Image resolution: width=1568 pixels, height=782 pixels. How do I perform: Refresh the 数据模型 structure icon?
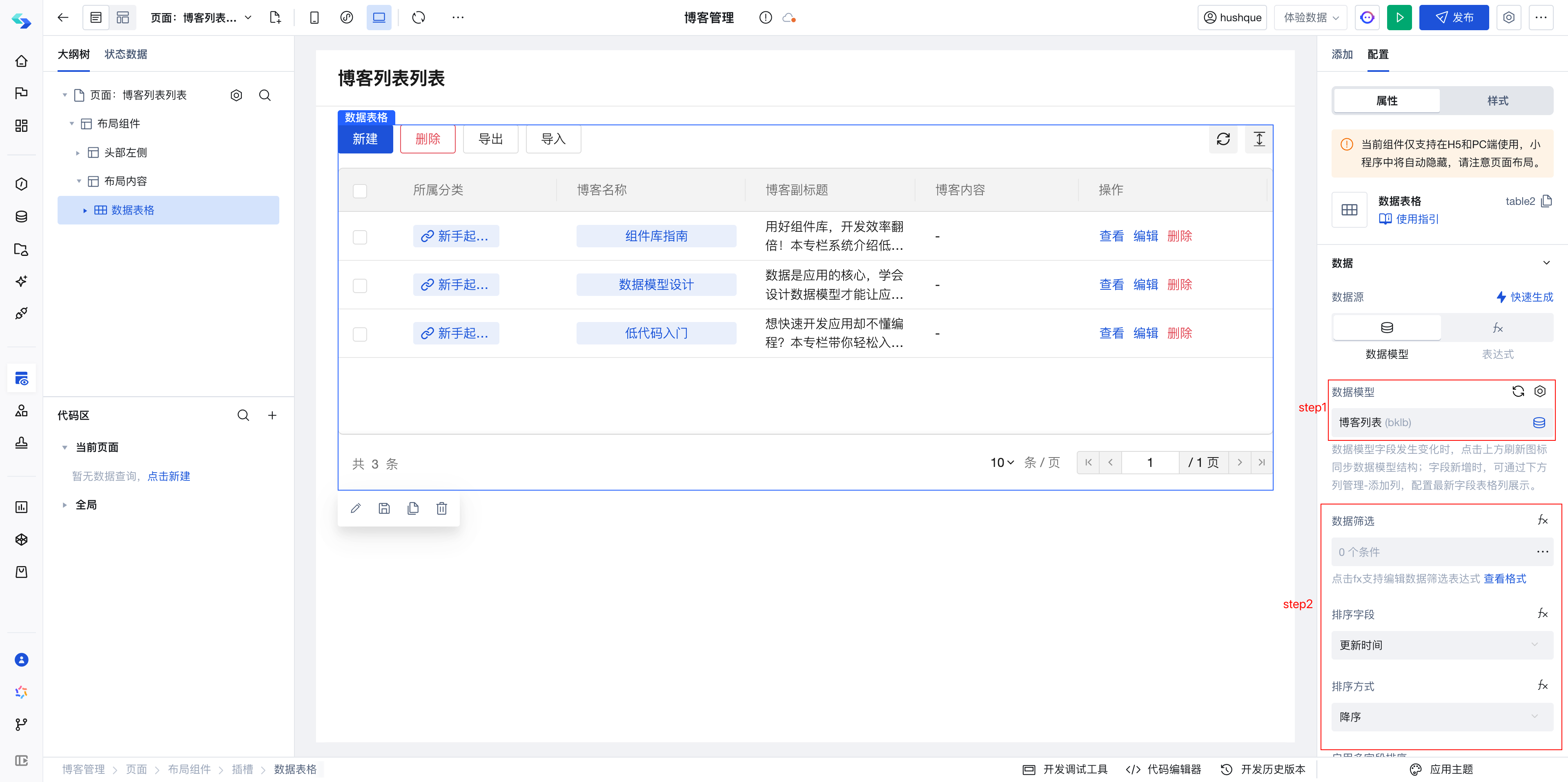[1518, 391]
